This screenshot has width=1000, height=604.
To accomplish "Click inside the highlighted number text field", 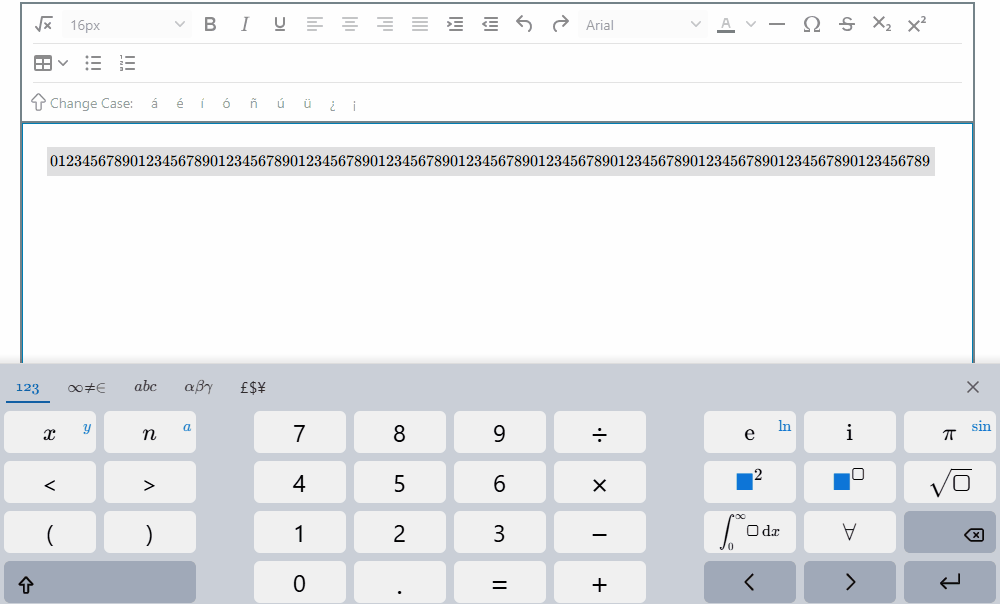I will [x=490, y=161].
